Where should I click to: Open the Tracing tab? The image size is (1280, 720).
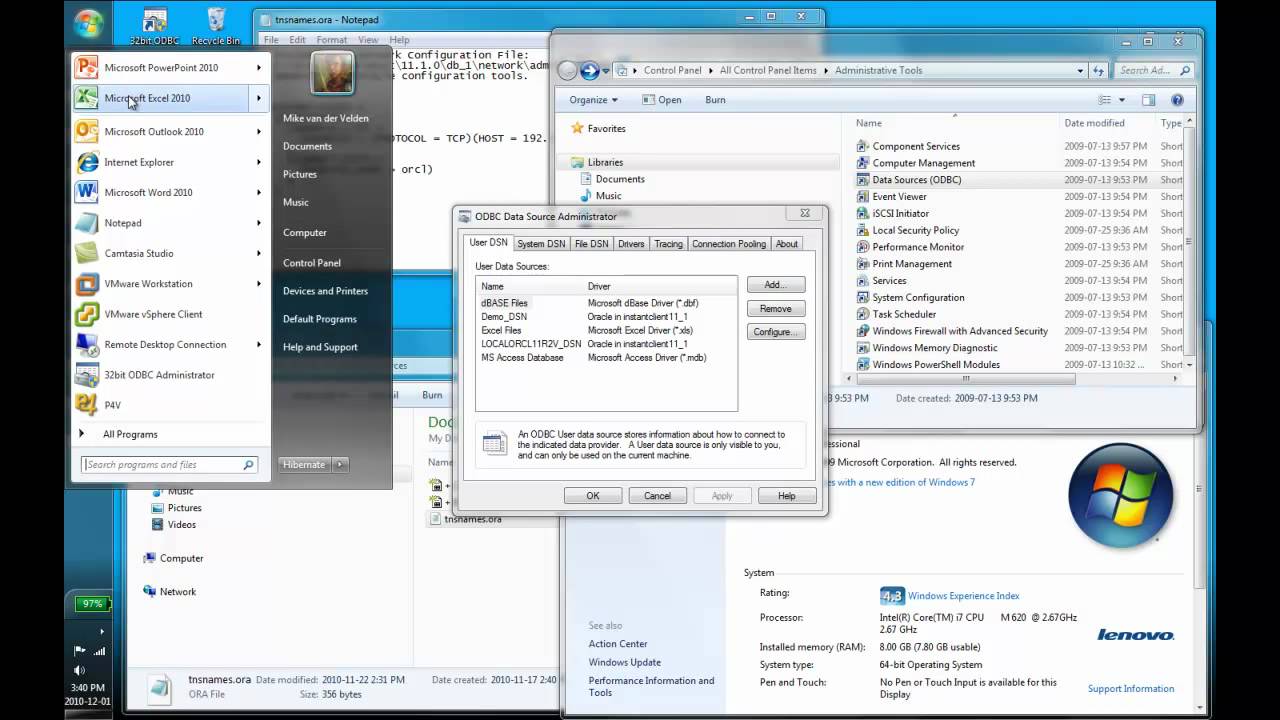[668, 244]
